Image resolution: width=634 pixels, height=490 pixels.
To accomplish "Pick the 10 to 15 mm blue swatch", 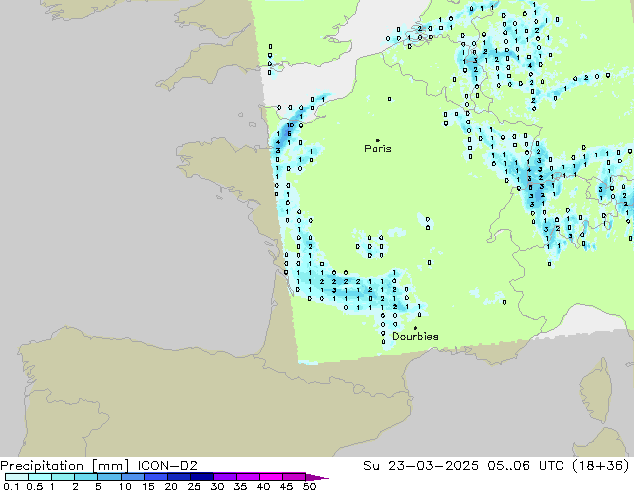I will tap(132, 477).
